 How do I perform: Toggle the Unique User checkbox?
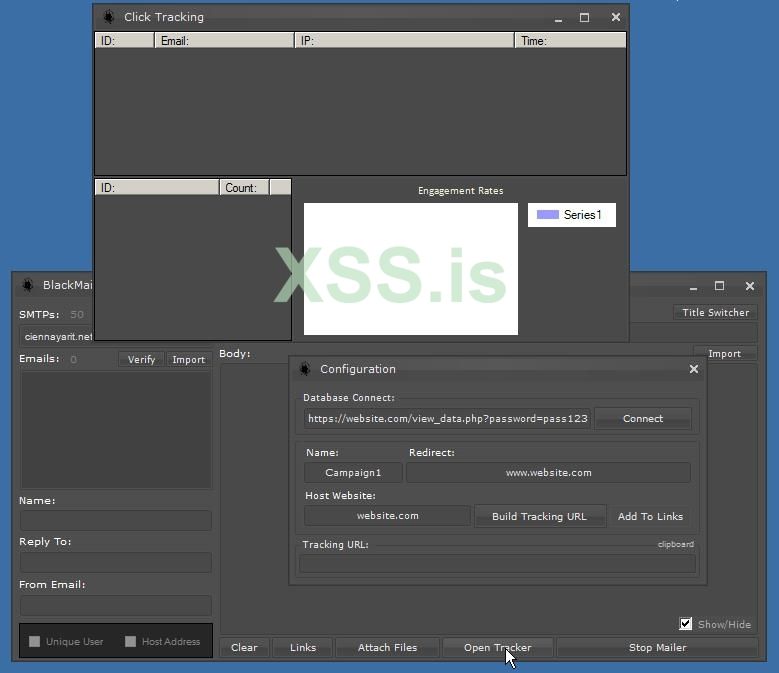34,641
